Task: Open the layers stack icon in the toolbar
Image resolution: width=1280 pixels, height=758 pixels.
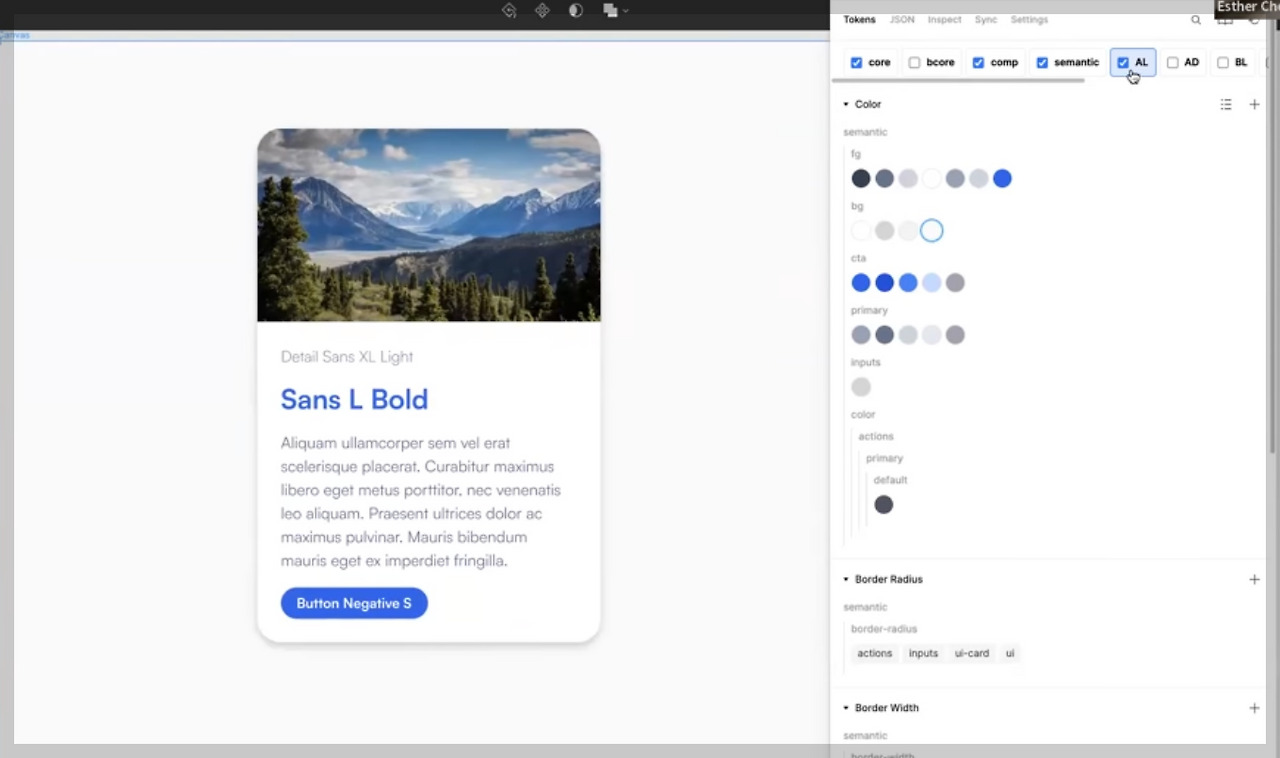Action: (611, 10)
